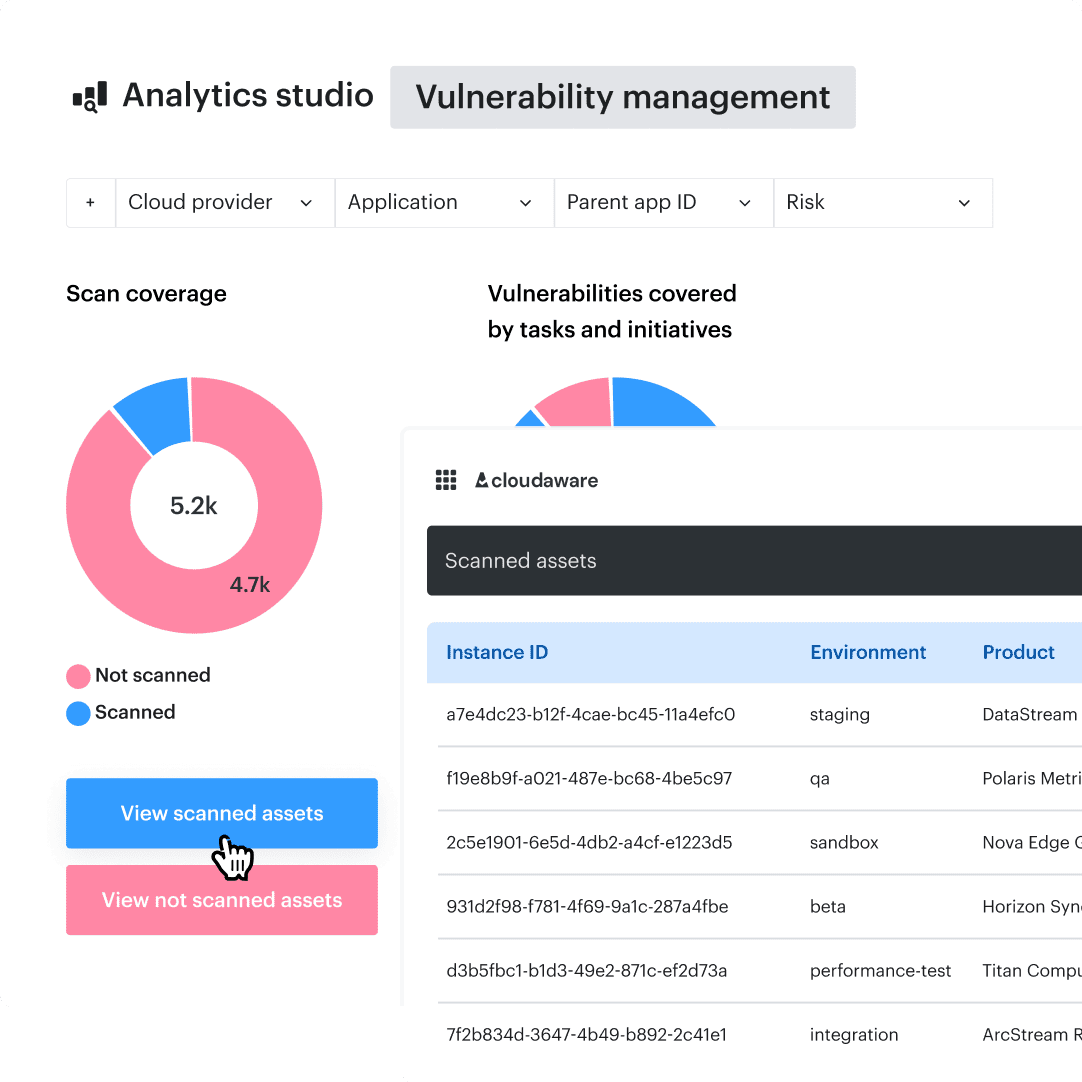Image resolution: width=1082 pixels, height=1082 pixels.
Task: Click the Analytics studio title
Action: click(x=248, y=95)
